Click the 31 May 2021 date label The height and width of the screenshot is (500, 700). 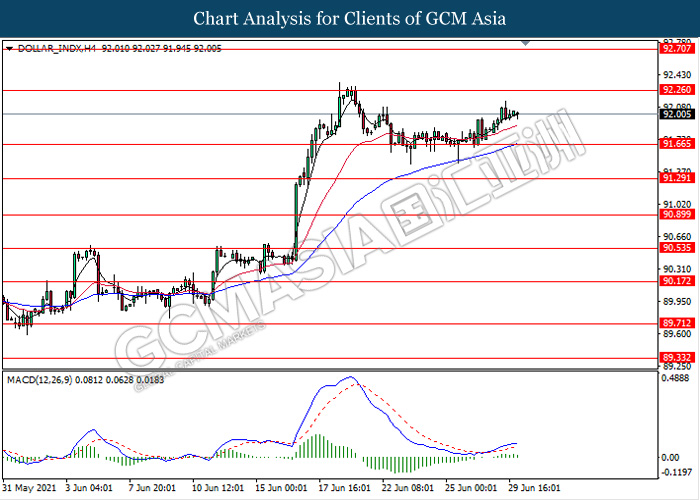pos(29,488)
